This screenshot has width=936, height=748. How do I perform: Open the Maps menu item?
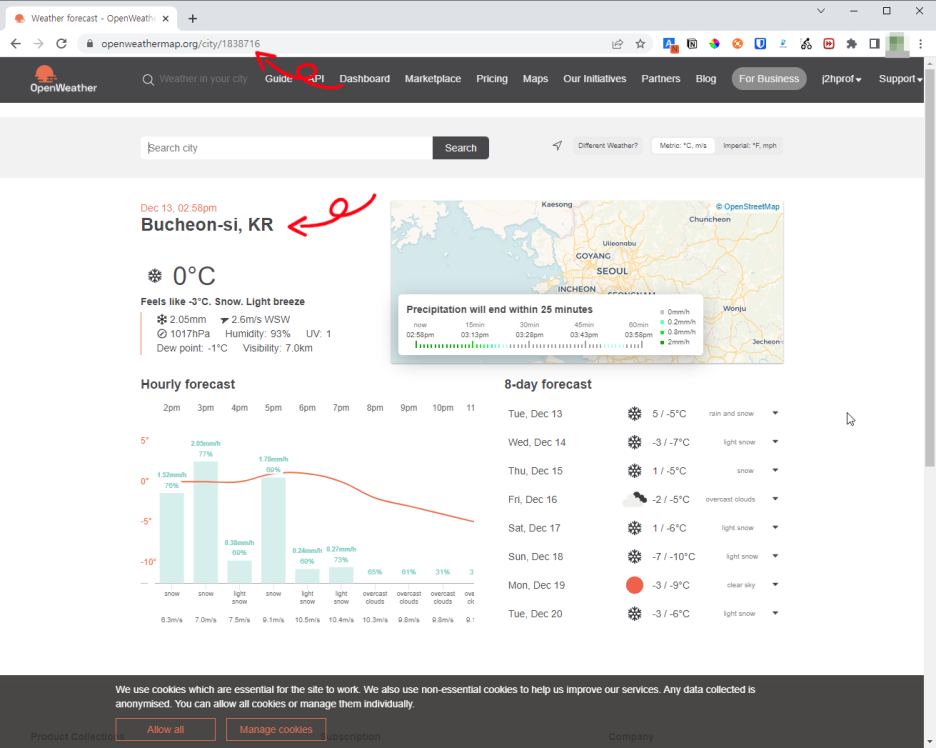(535, 79)
